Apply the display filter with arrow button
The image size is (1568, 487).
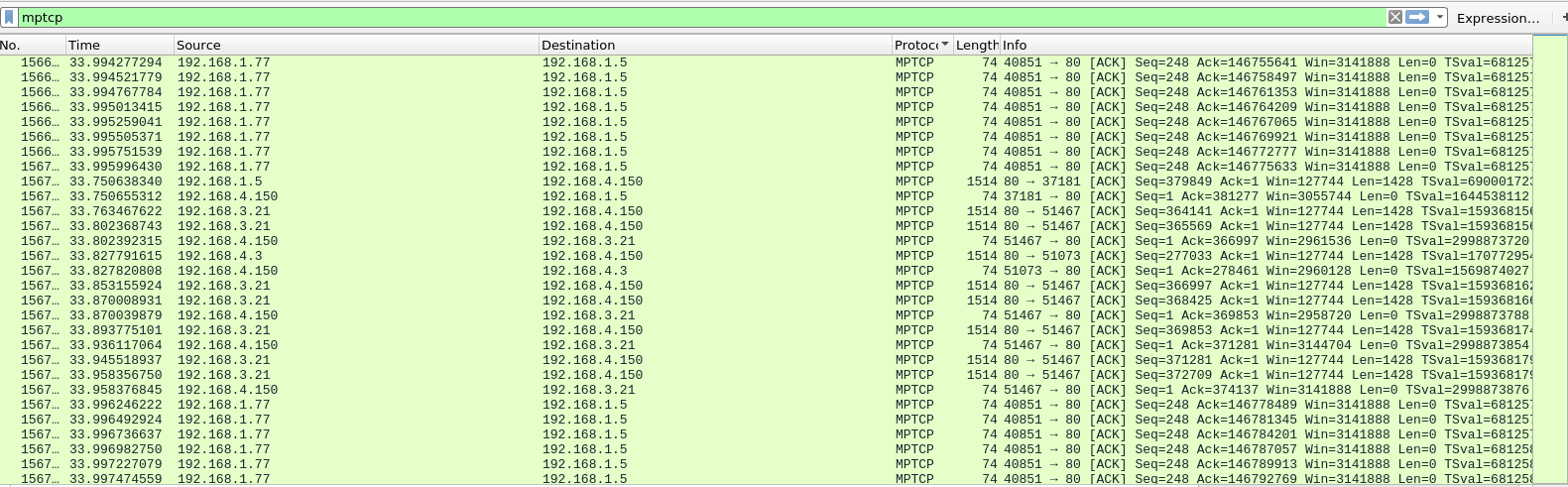1417,17
